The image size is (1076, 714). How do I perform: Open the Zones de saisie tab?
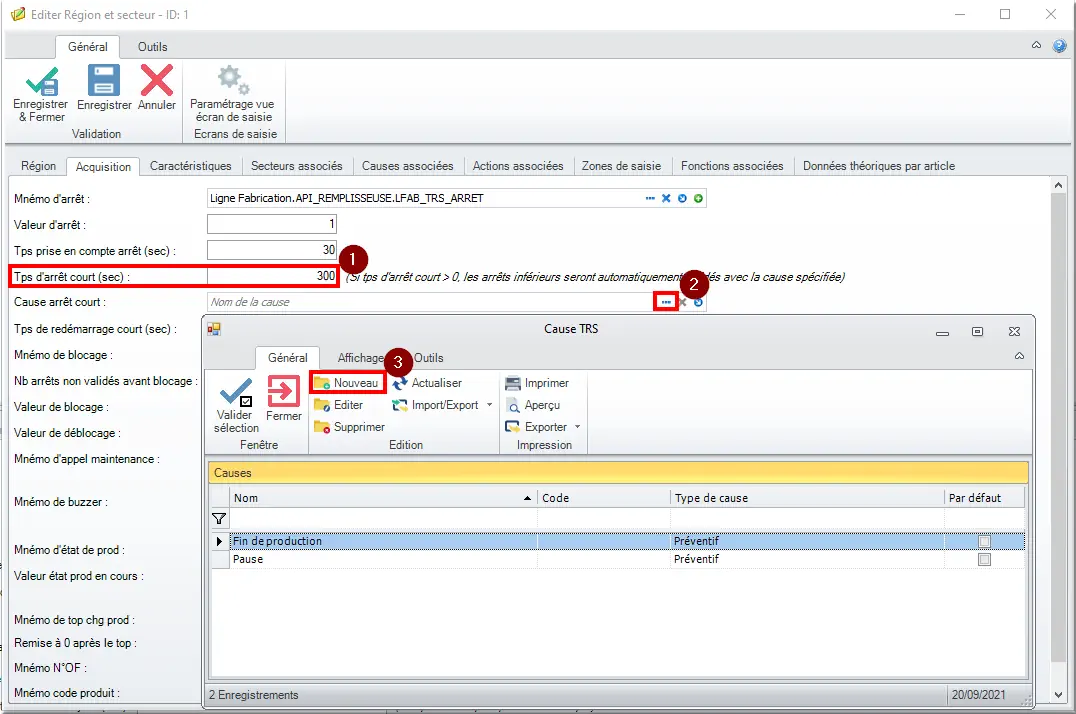(622, 166)
